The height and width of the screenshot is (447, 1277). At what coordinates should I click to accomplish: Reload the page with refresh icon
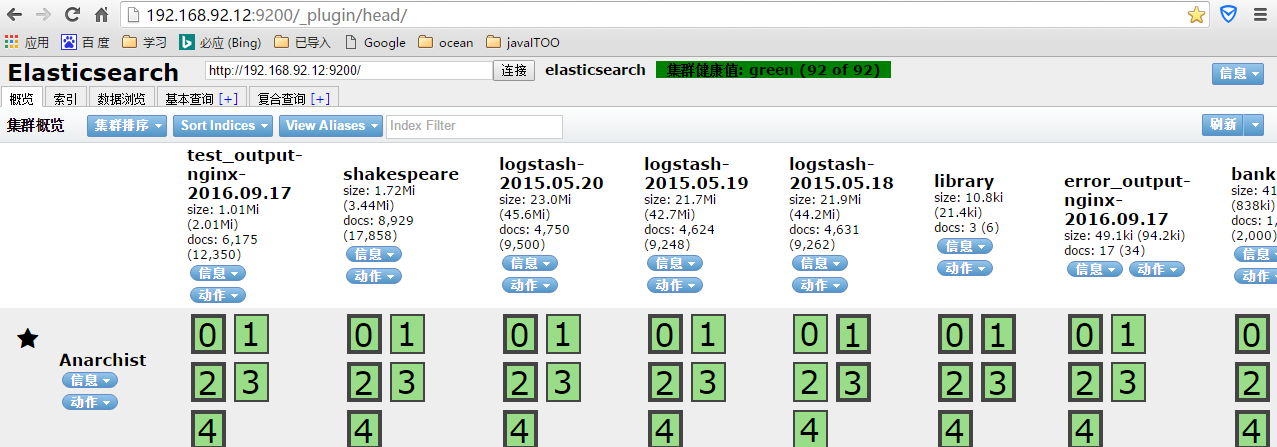click(x=72, y=15)
